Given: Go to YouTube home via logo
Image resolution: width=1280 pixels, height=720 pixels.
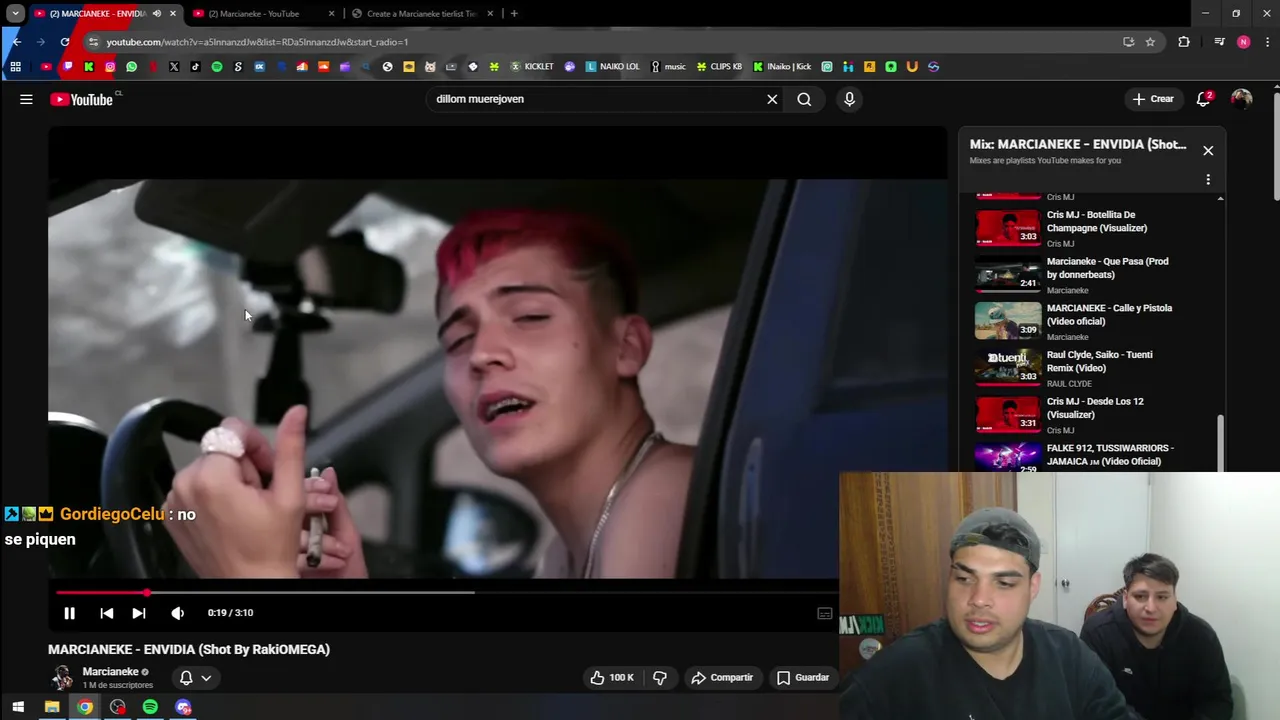Looking at the screenshot, I should point(82,99).
